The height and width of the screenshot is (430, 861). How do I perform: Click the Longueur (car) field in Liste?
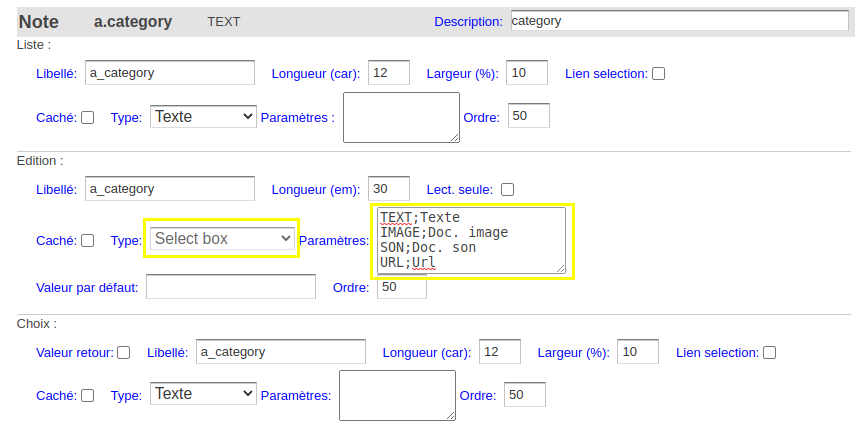(389, 72)
